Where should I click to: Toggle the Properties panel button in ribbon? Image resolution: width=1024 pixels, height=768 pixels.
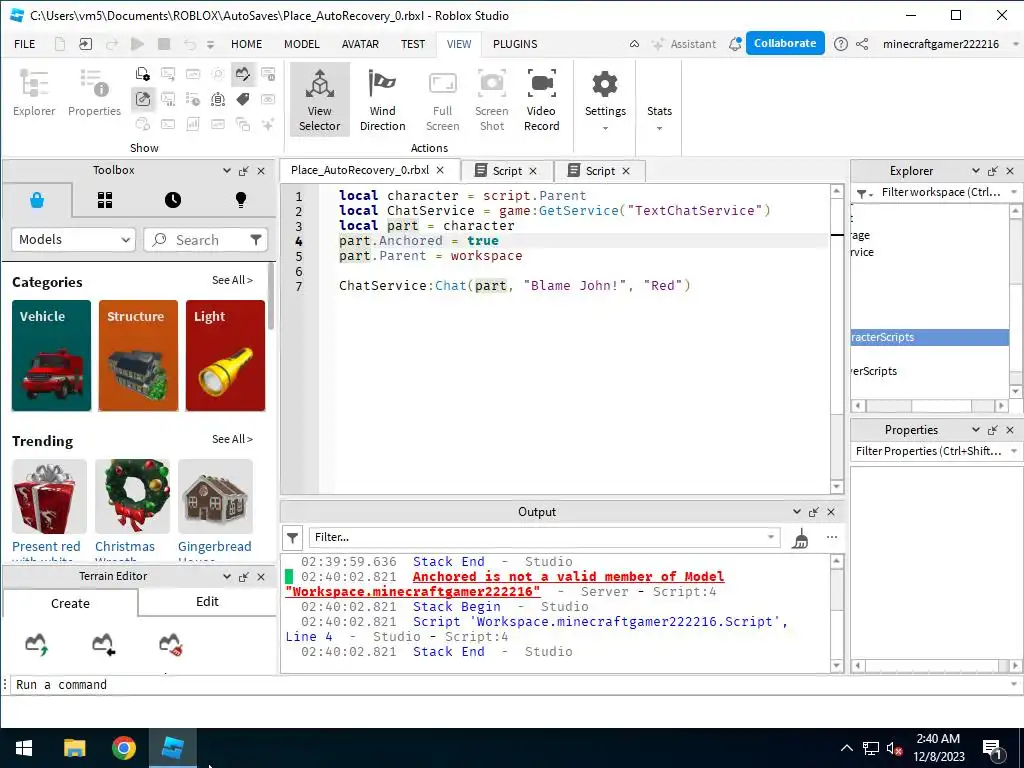(94, 93)
